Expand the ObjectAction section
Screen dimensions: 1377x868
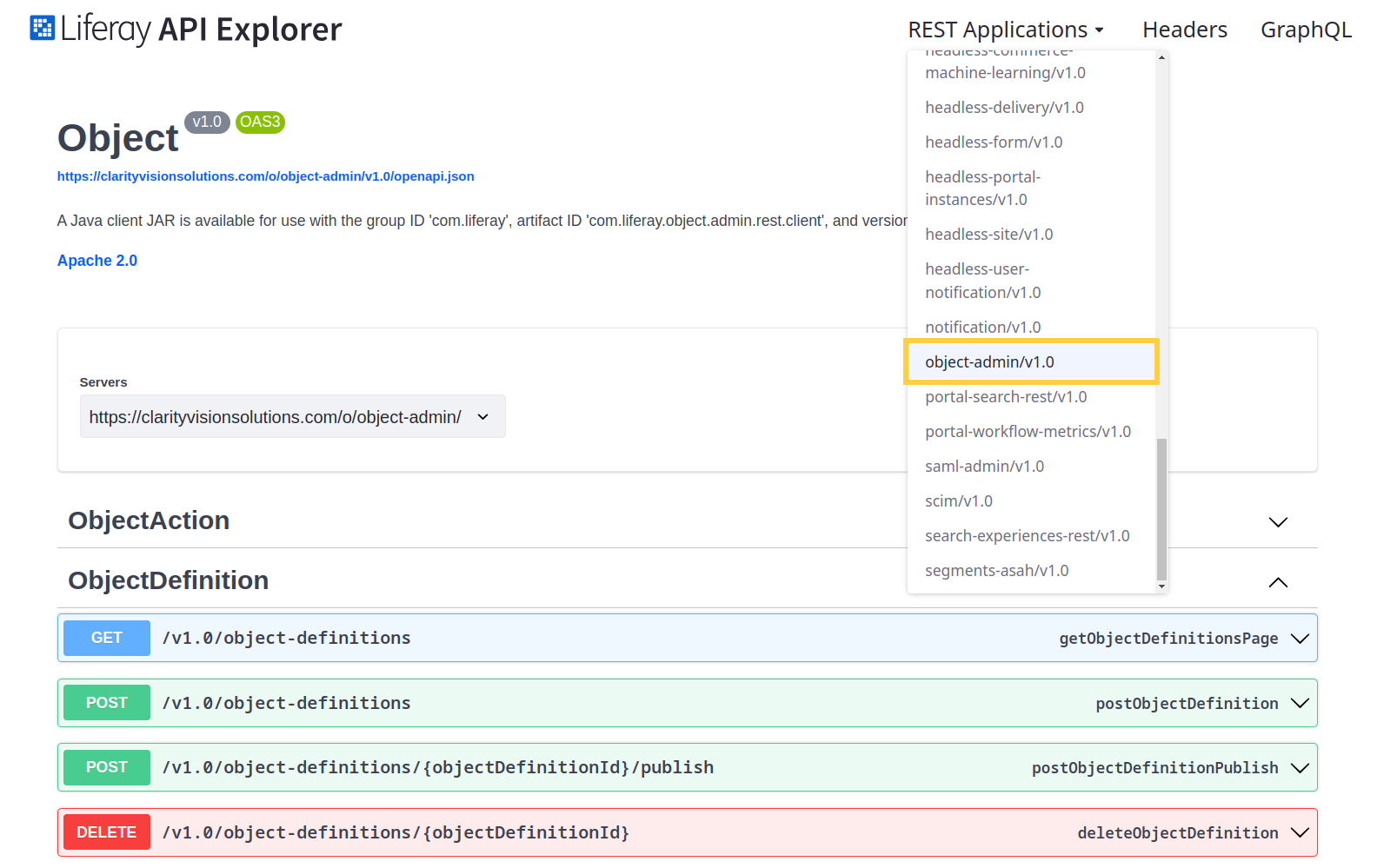pos(1278,521)
